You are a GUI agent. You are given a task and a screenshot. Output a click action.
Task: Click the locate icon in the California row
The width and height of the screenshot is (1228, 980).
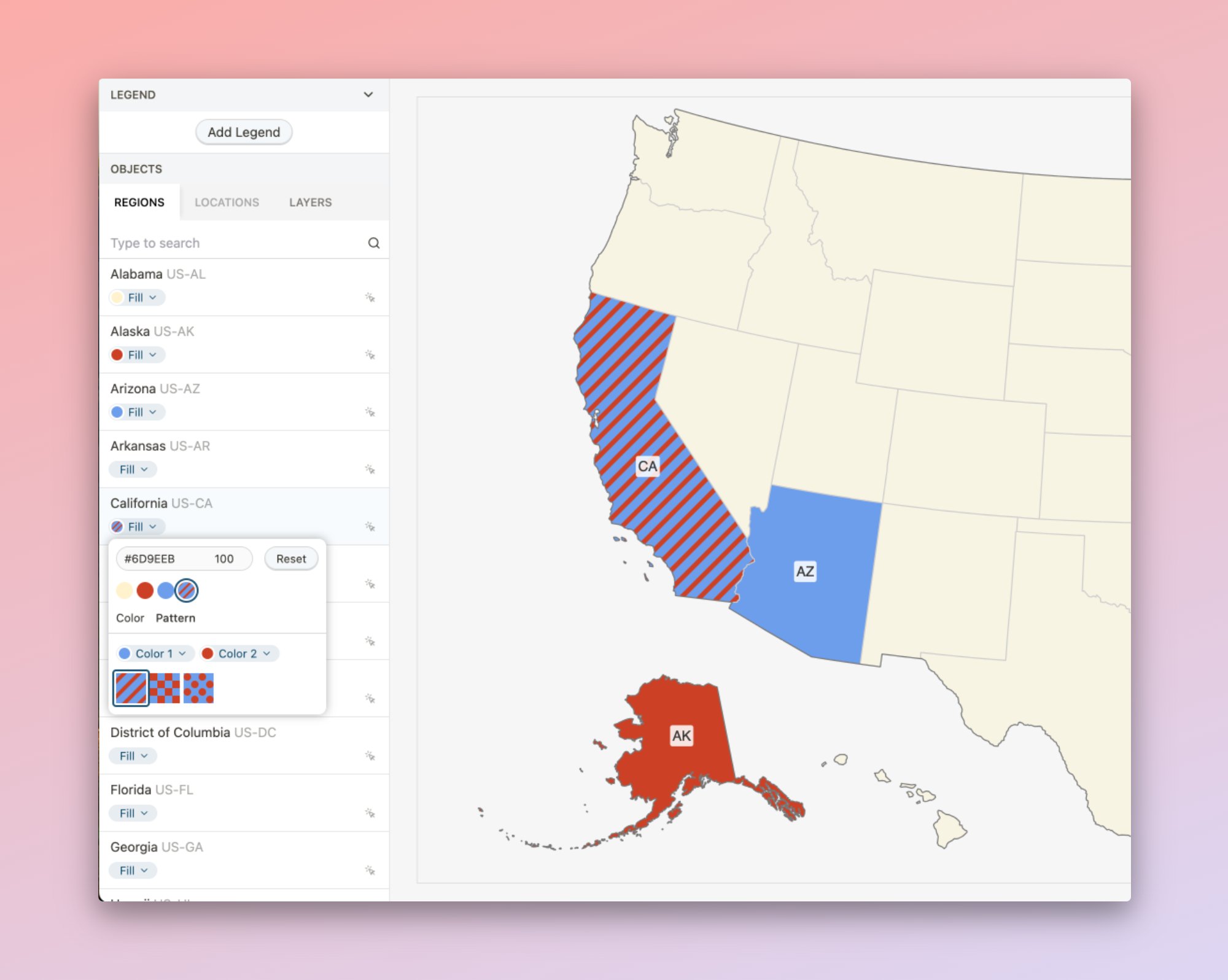[370, 526]
